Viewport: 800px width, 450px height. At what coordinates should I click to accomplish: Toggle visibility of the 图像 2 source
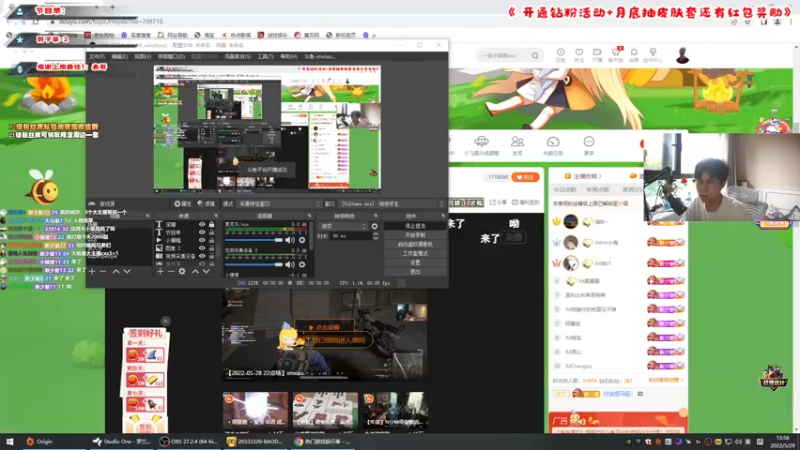tap(202, 248)
